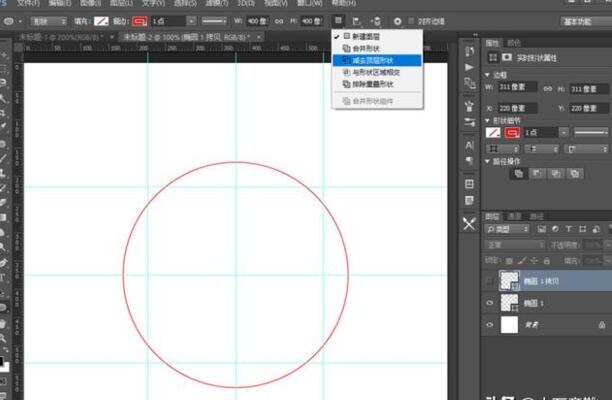Toggle the type layer 'T' filter icon
This screenshot has width=612, height=400.
[569, 229]
